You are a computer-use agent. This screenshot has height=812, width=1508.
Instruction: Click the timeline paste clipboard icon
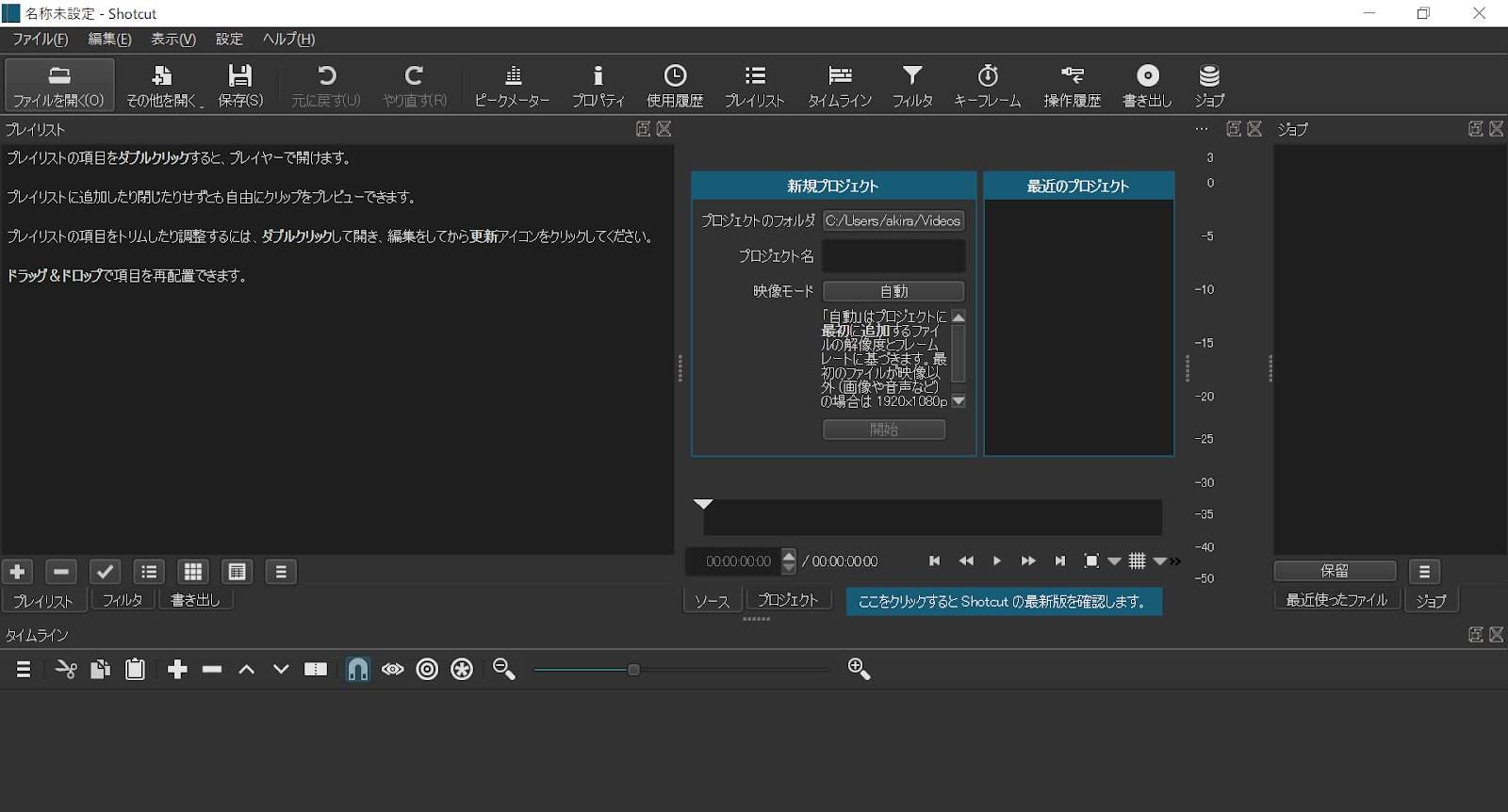coord(135,670)
